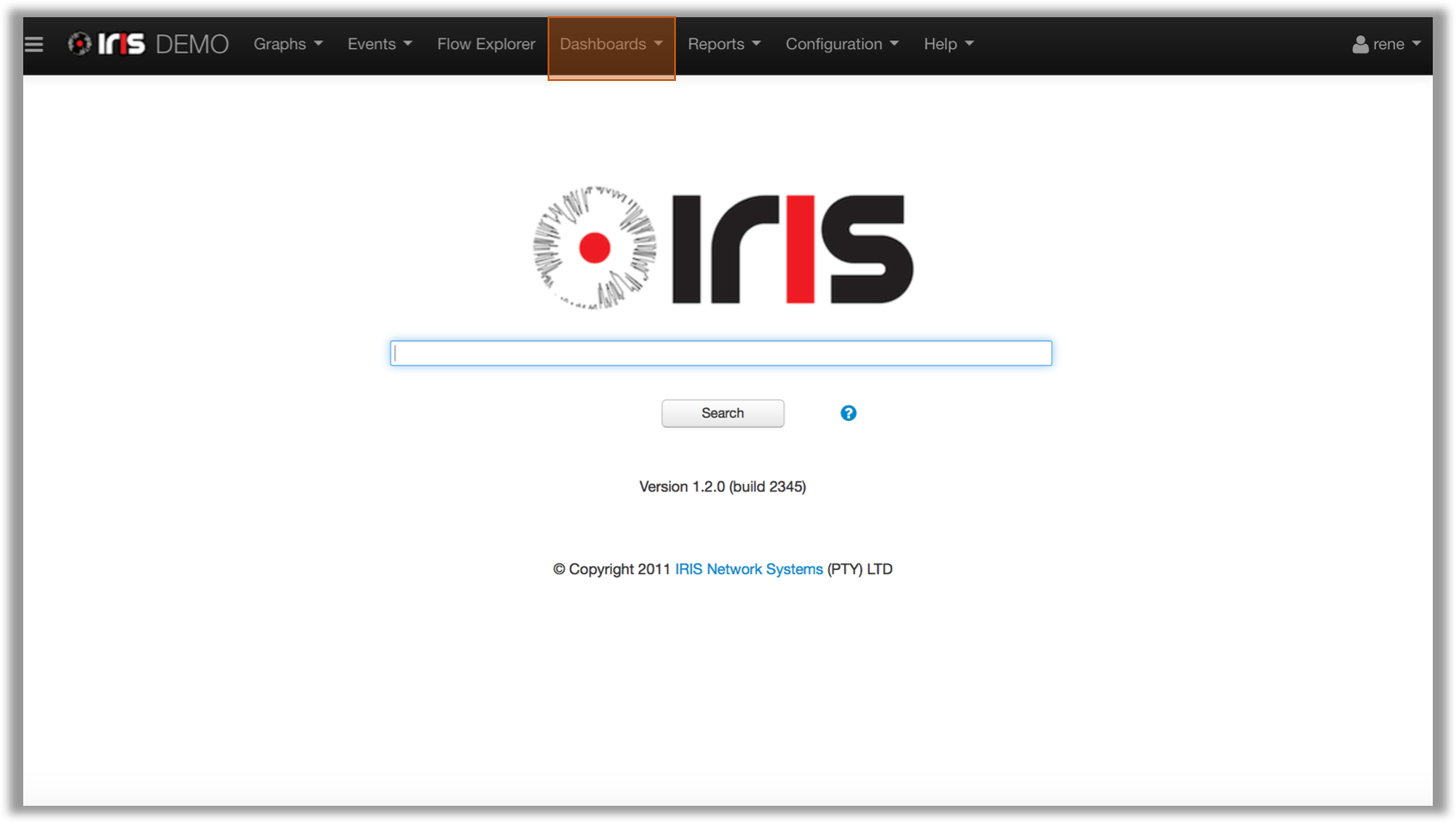
Task: Open the rene user account menu
Action: [1386, 44]
